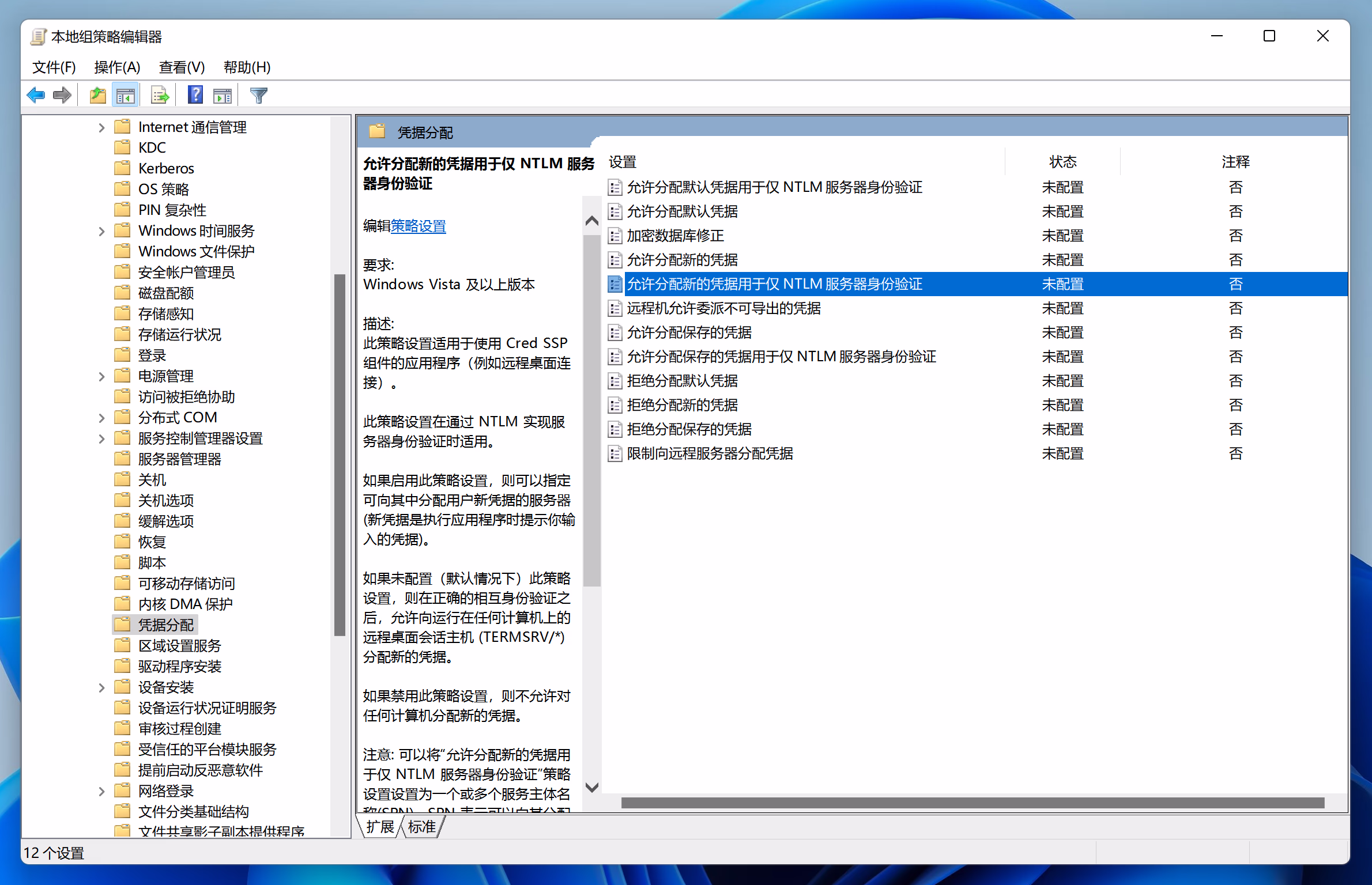
Task: Open the Help question mark icon
Action: click(x=195, y=95)
